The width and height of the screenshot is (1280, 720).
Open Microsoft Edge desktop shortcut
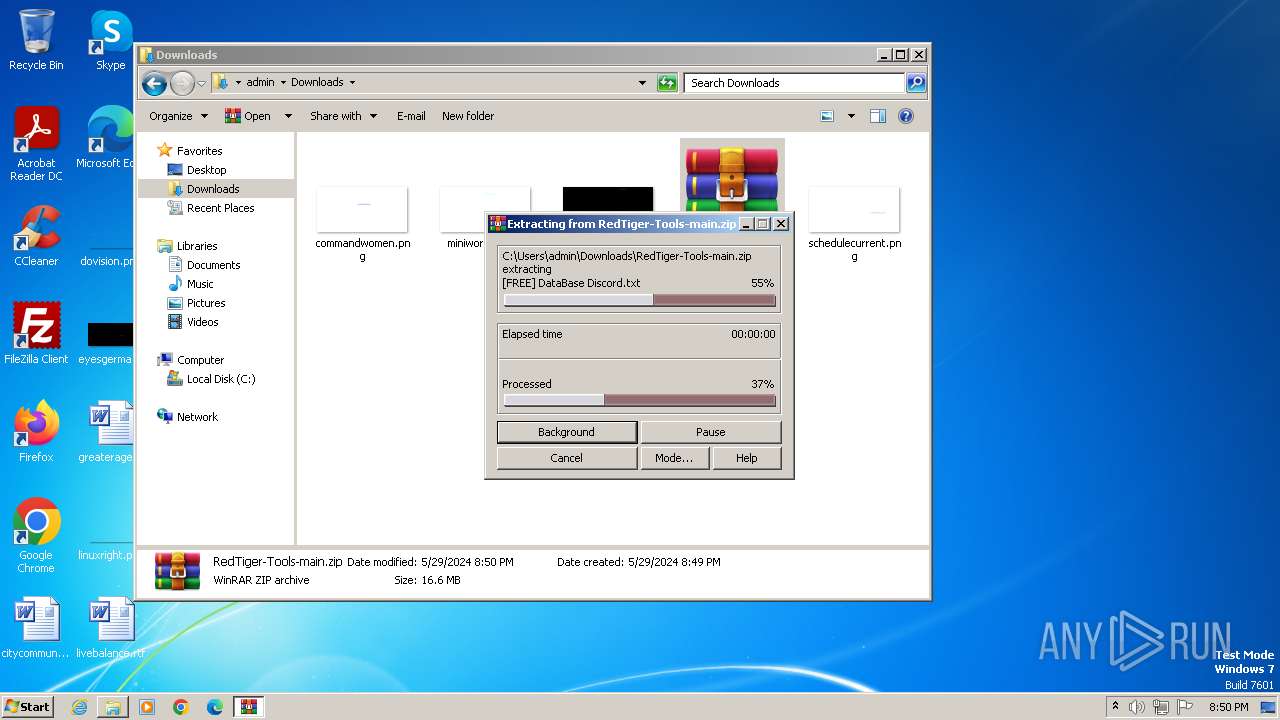click(x=108, y=138)
